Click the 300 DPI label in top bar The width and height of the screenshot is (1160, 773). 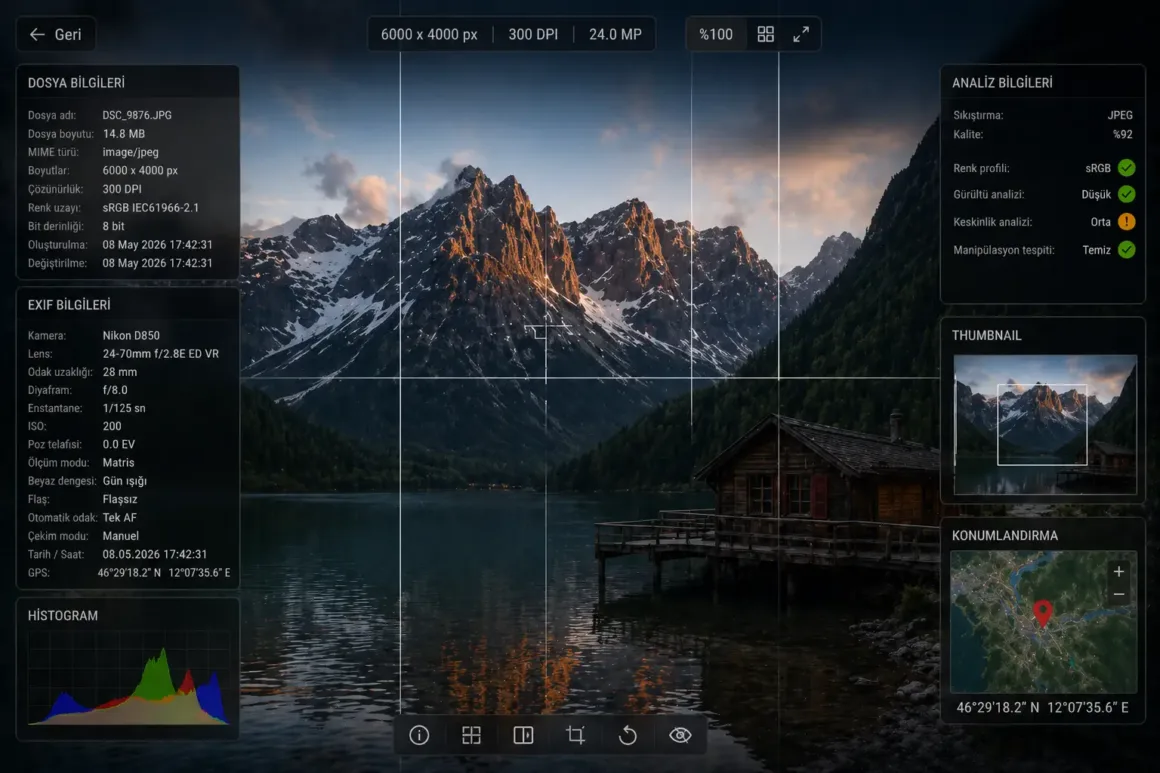tap(533, 34)
